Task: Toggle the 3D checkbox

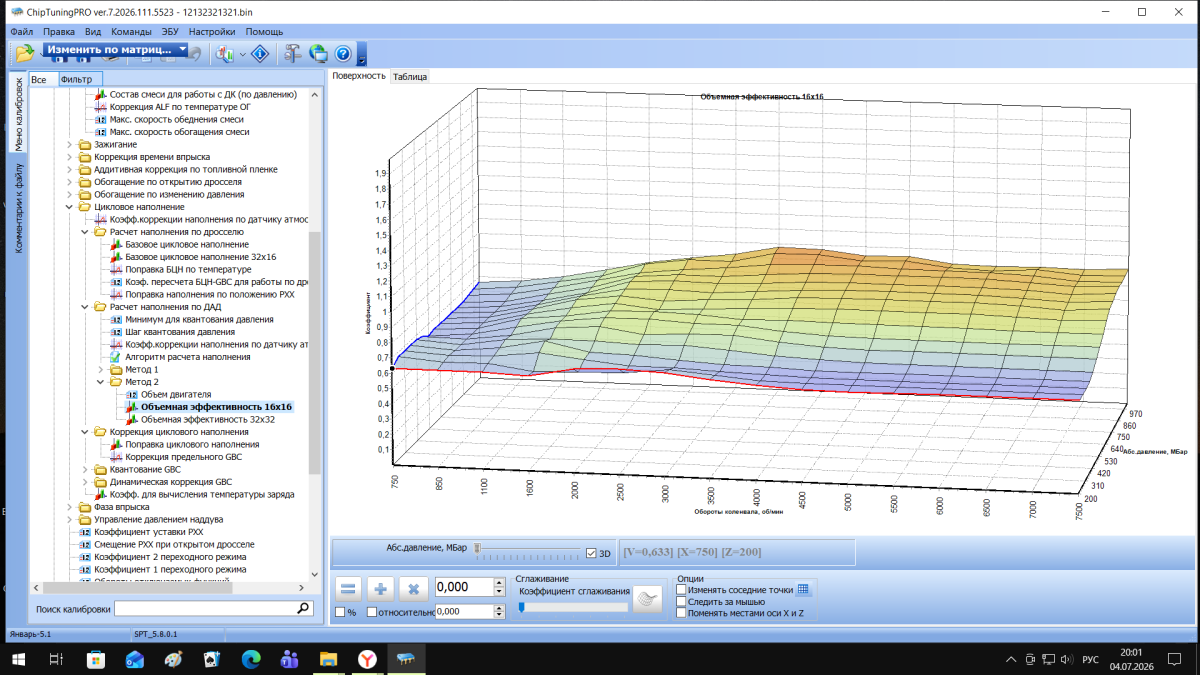Action: click(591, 553)
